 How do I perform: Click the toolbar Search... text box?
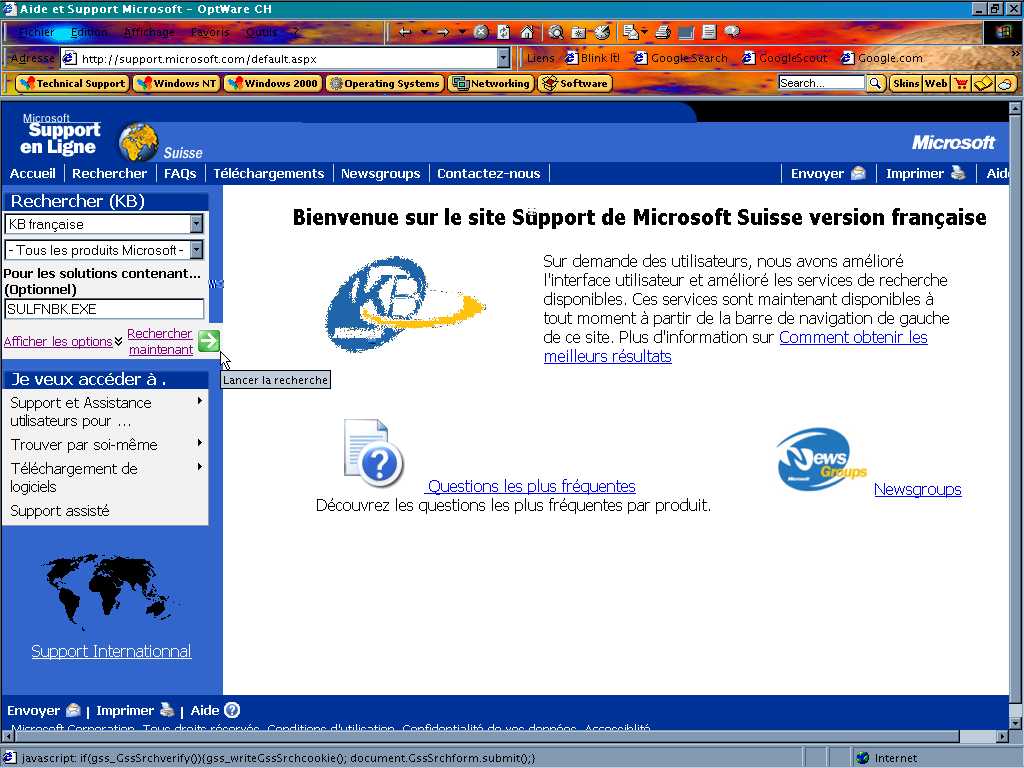821,83
